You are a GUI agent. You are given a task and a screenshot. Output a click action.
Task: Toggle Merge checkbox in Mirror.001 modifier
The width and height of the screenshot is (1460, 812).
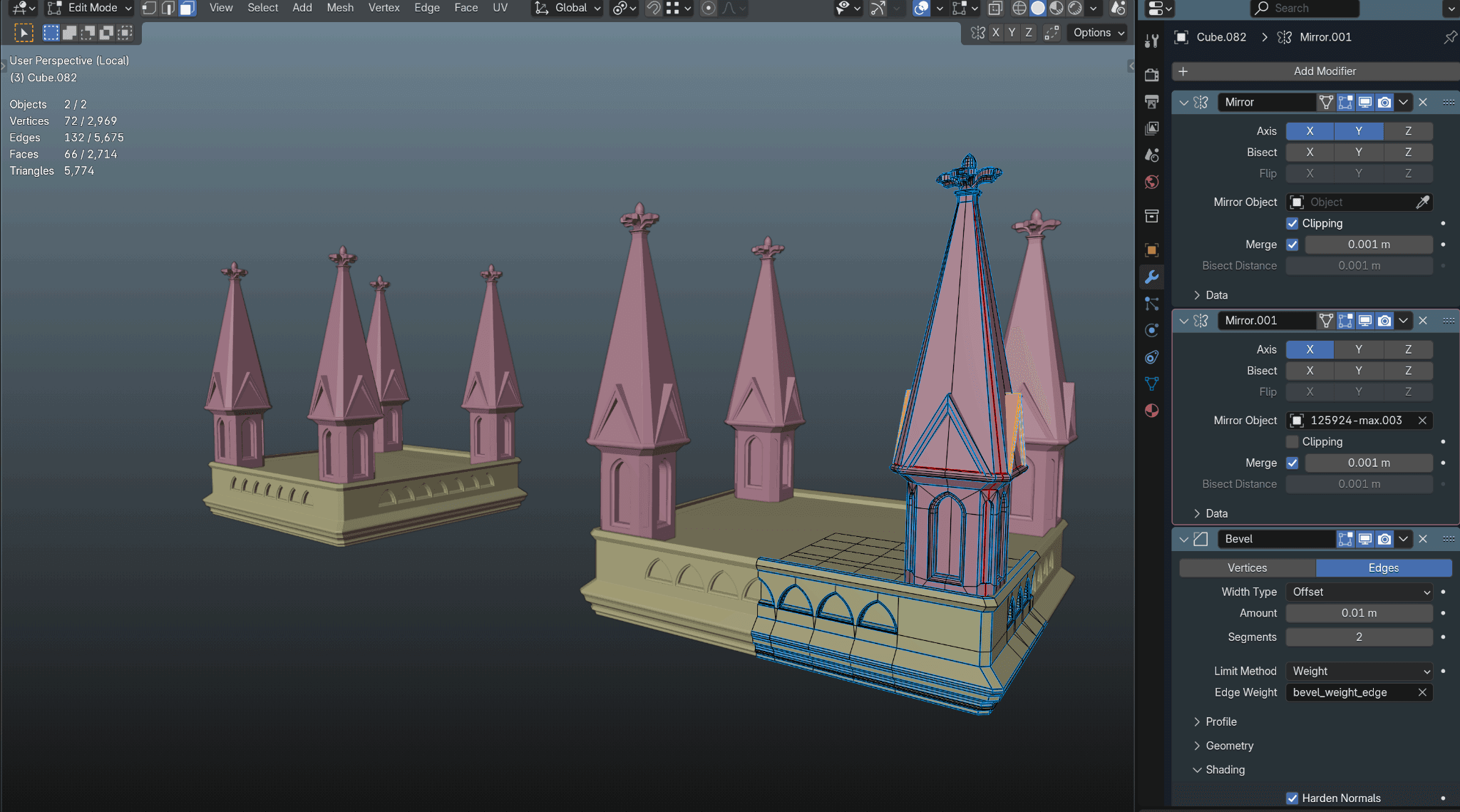(x=1292, y=463)
